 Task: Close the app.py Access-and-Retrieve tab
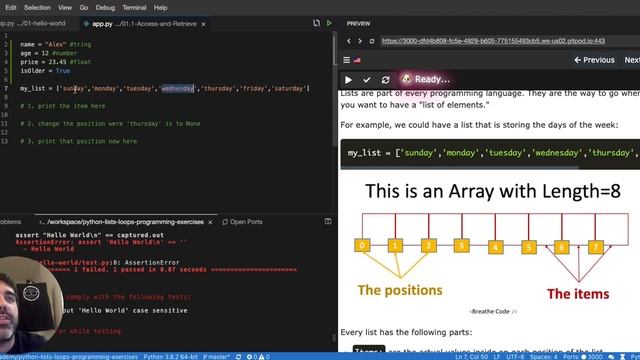[x=203, y=24]
